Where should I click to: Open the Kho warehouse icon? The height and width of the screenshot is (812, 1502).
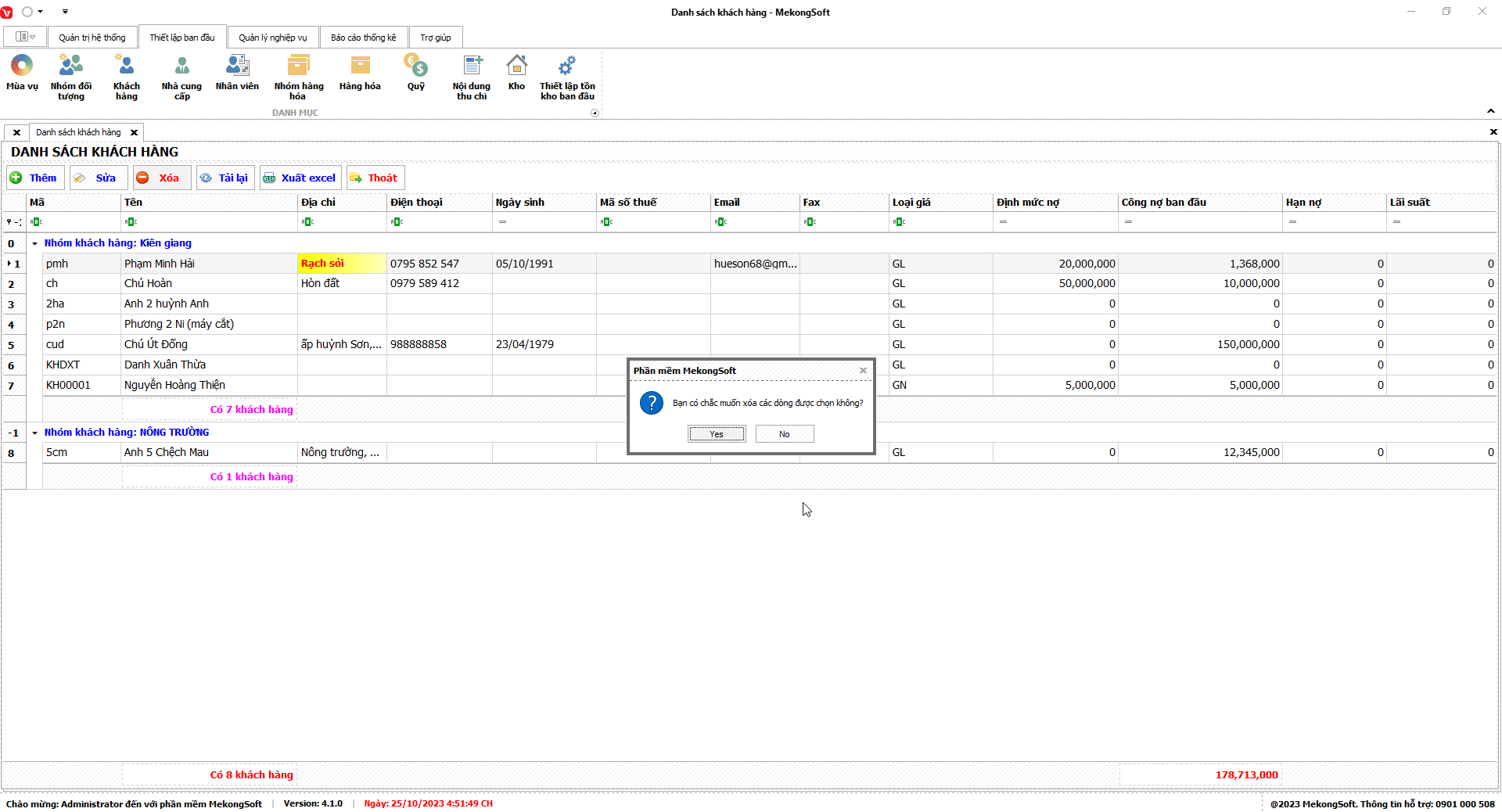[516, 66]
